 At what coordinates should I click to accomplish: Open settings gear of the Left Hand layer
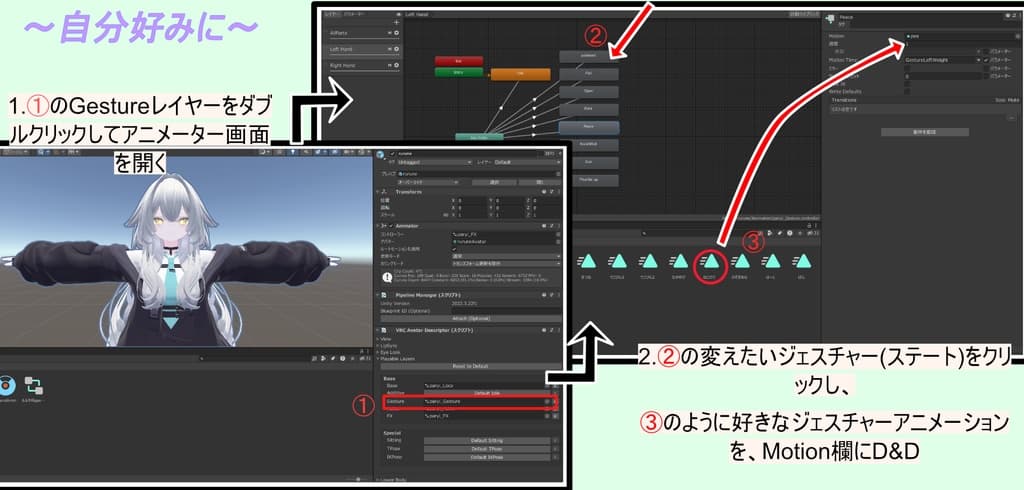[x=396, y=49]
